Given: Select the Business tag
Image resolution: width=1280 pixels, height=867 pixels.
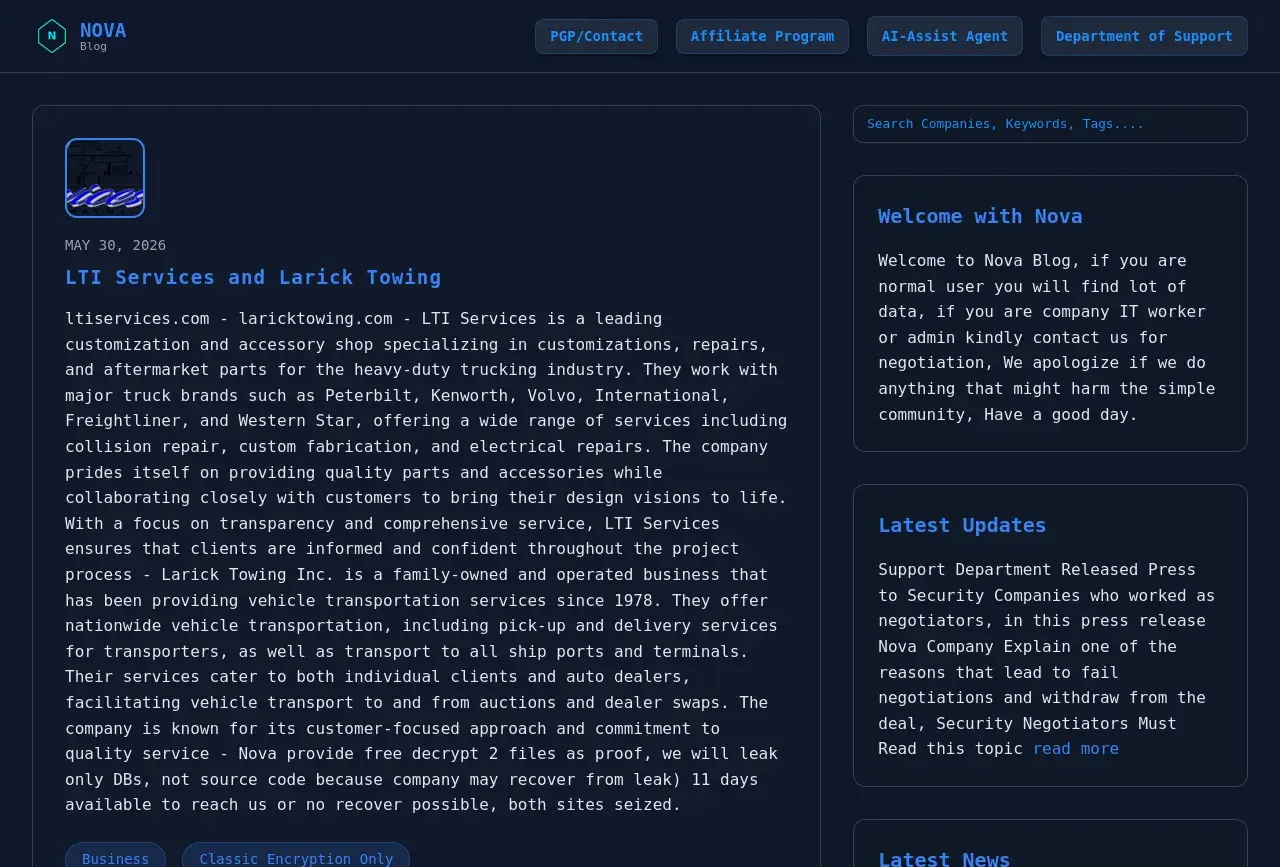Looking at the screenshot, I should pyautogui.click(x=115, y=858).
